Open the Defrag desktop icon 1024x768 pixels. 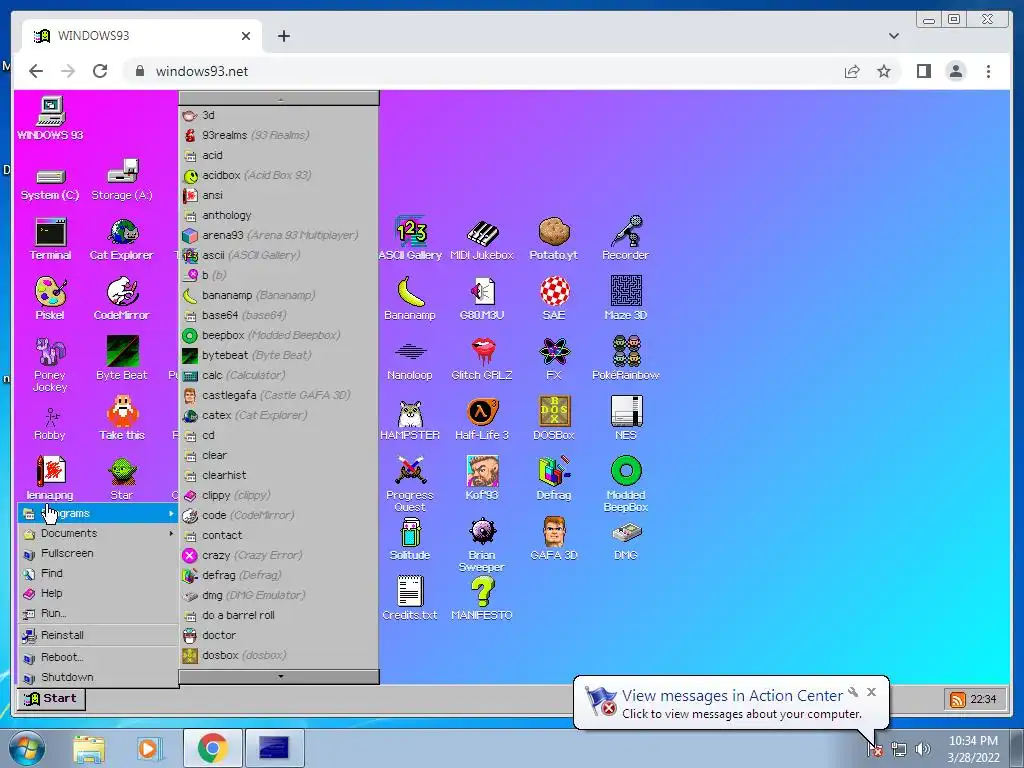[x=554, y=479]
